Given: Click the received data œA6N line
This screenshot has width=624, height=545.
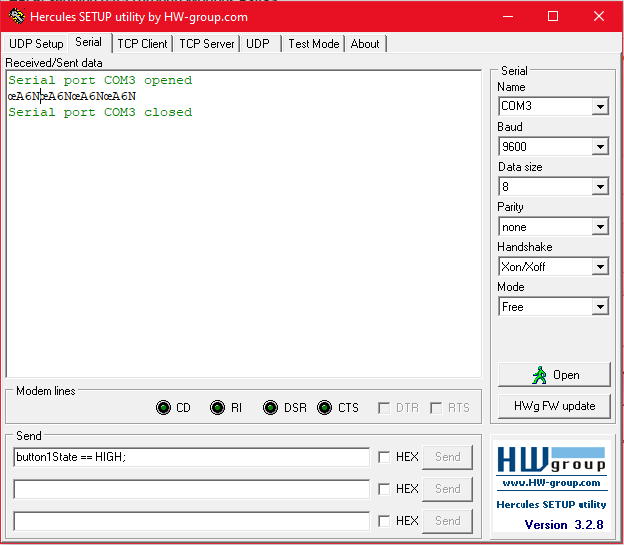Looking at the screenshot, I should click(x=72, y=96).
